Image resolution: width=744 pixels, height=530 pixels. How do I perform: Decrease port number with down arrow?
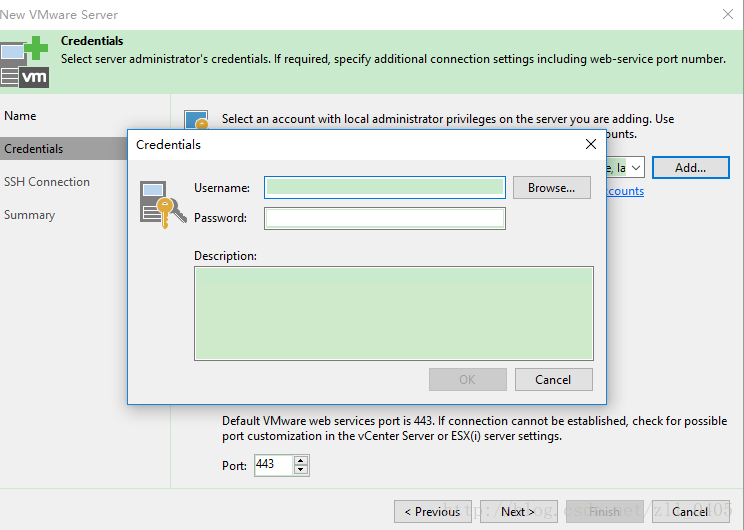301,470
